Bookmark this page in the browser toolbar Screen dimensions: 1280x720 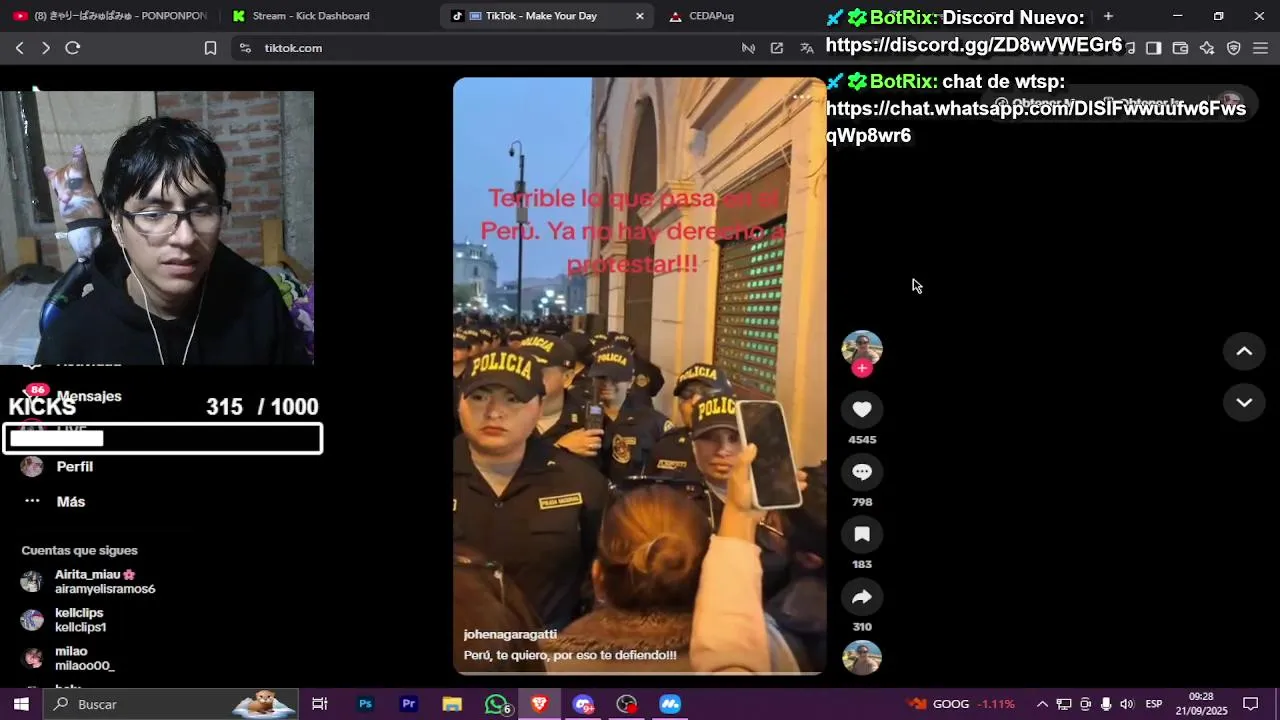click(210, 48)
